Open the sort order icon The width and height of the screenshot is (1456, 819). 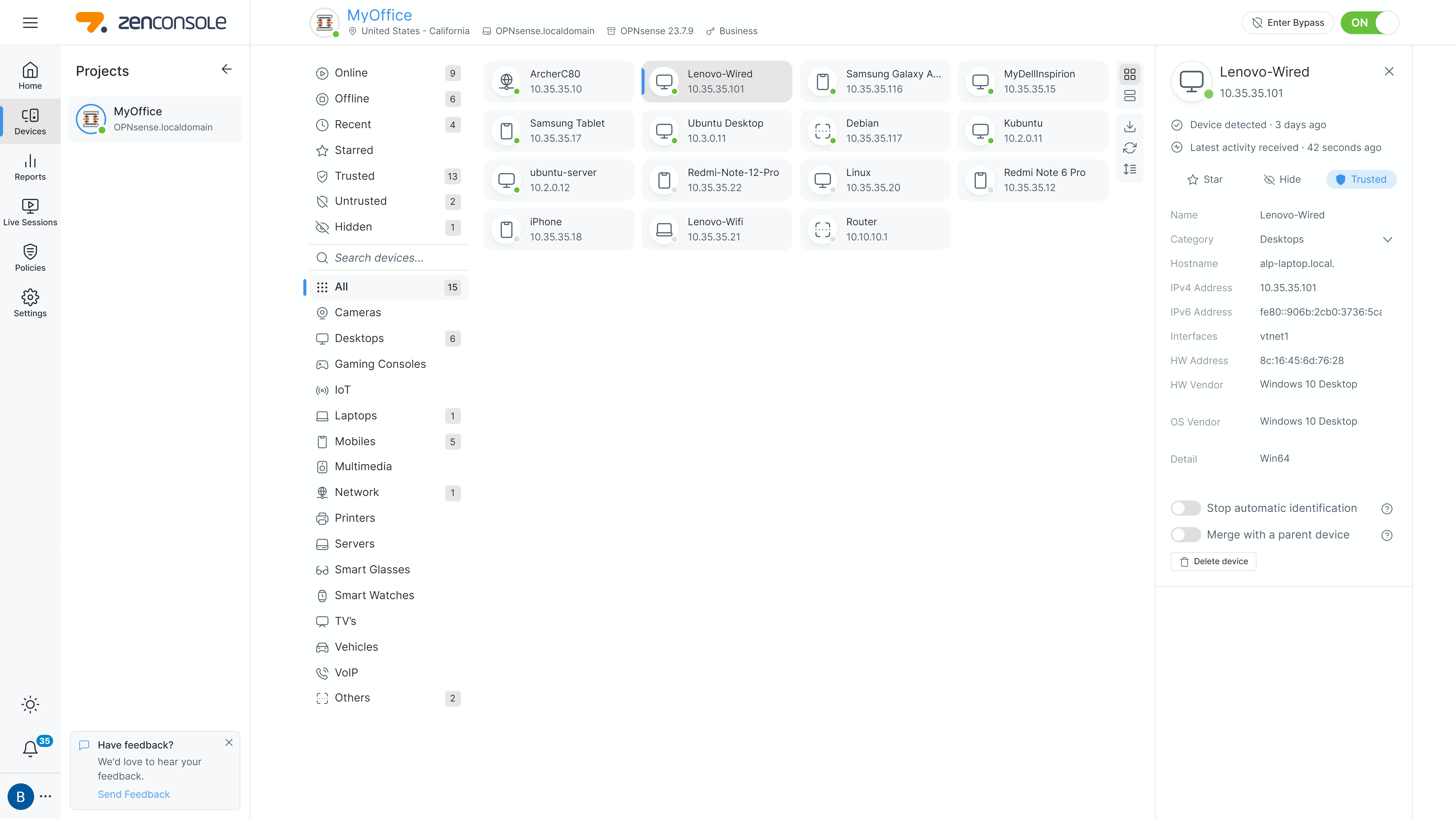click(x=1129, y=169)
